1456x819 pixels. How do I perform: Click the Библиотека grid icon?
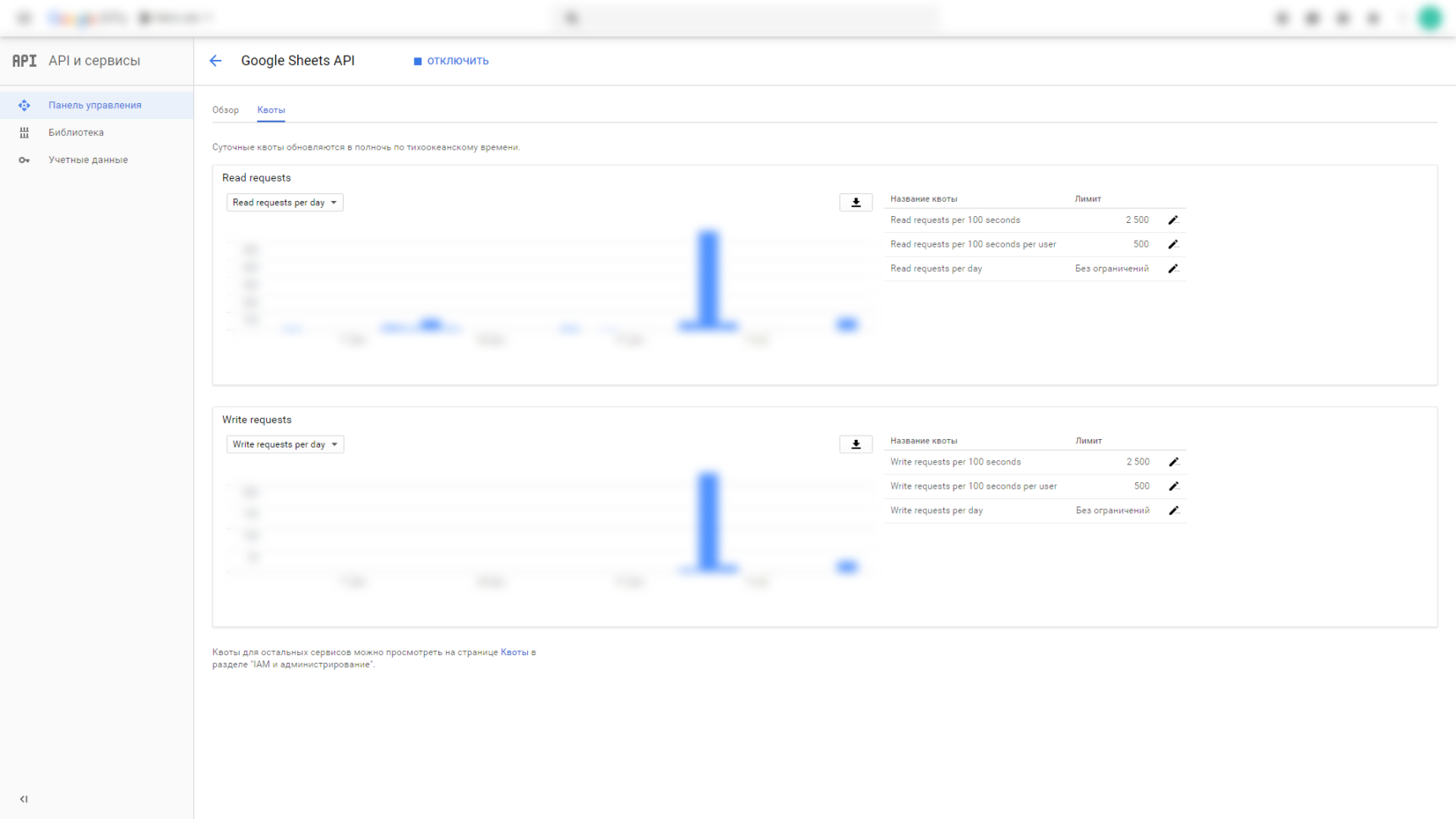click(24, 133)
